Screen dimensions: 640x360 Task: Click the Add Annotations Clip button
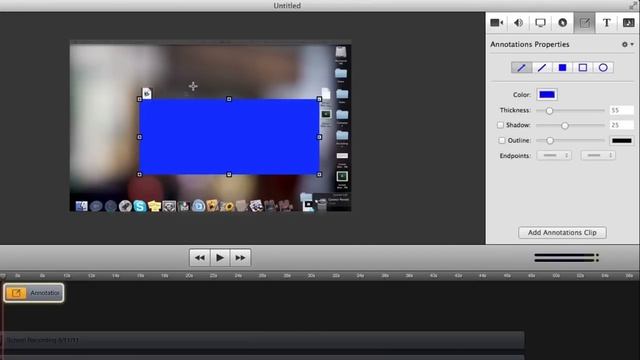click(562, 232)
